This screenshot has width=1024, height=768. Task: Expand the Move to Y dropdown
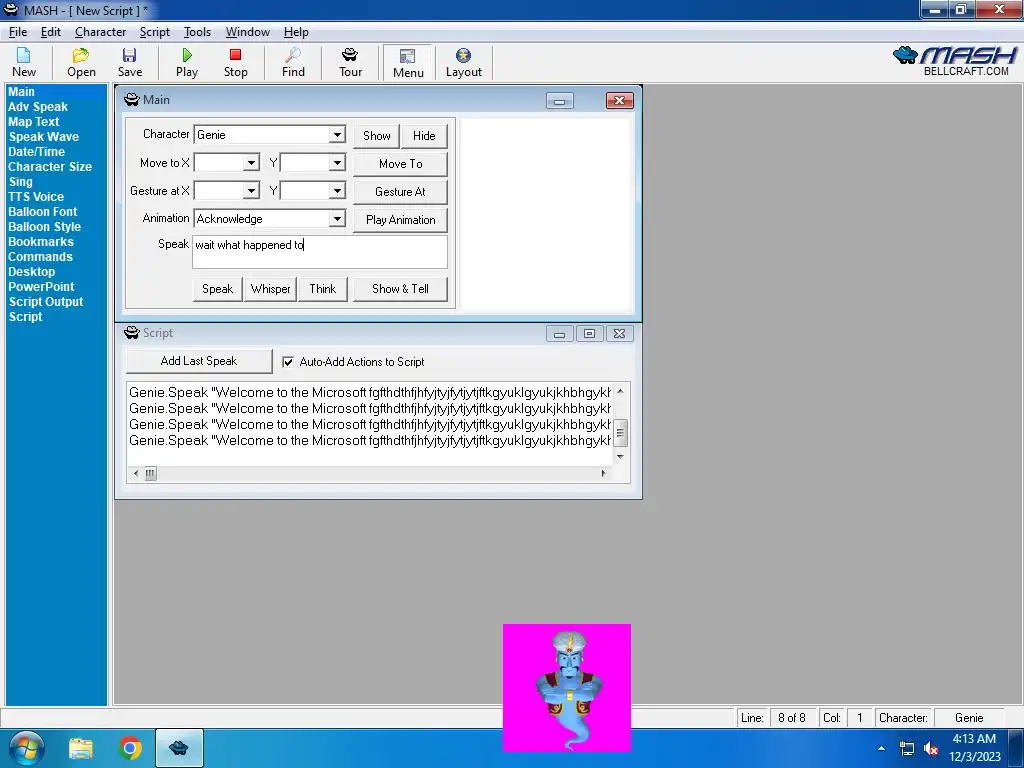point(337,163)
